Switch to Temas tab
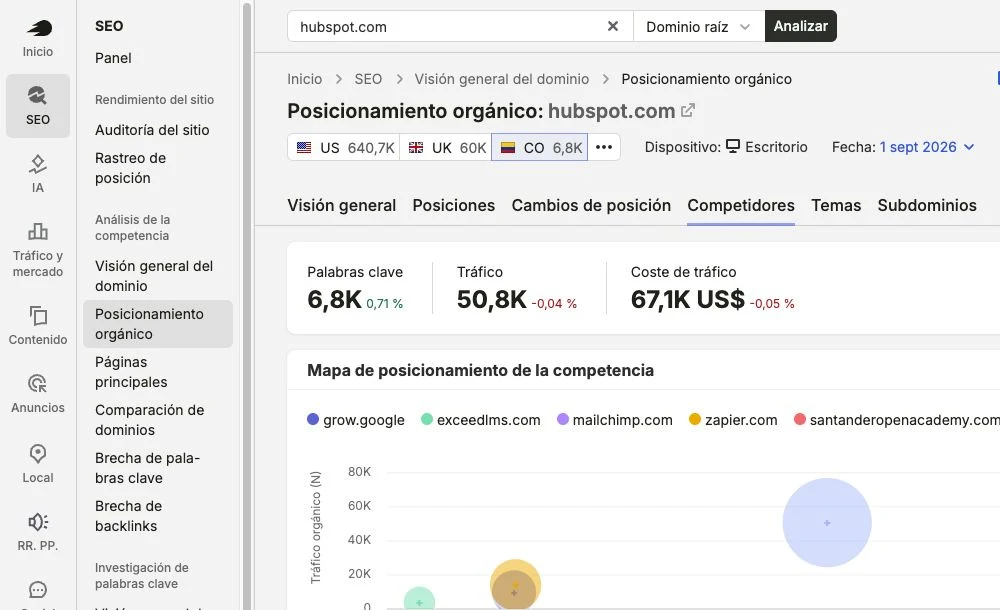The width and height of the screenshot is (1000, 610). coord(835,205)
